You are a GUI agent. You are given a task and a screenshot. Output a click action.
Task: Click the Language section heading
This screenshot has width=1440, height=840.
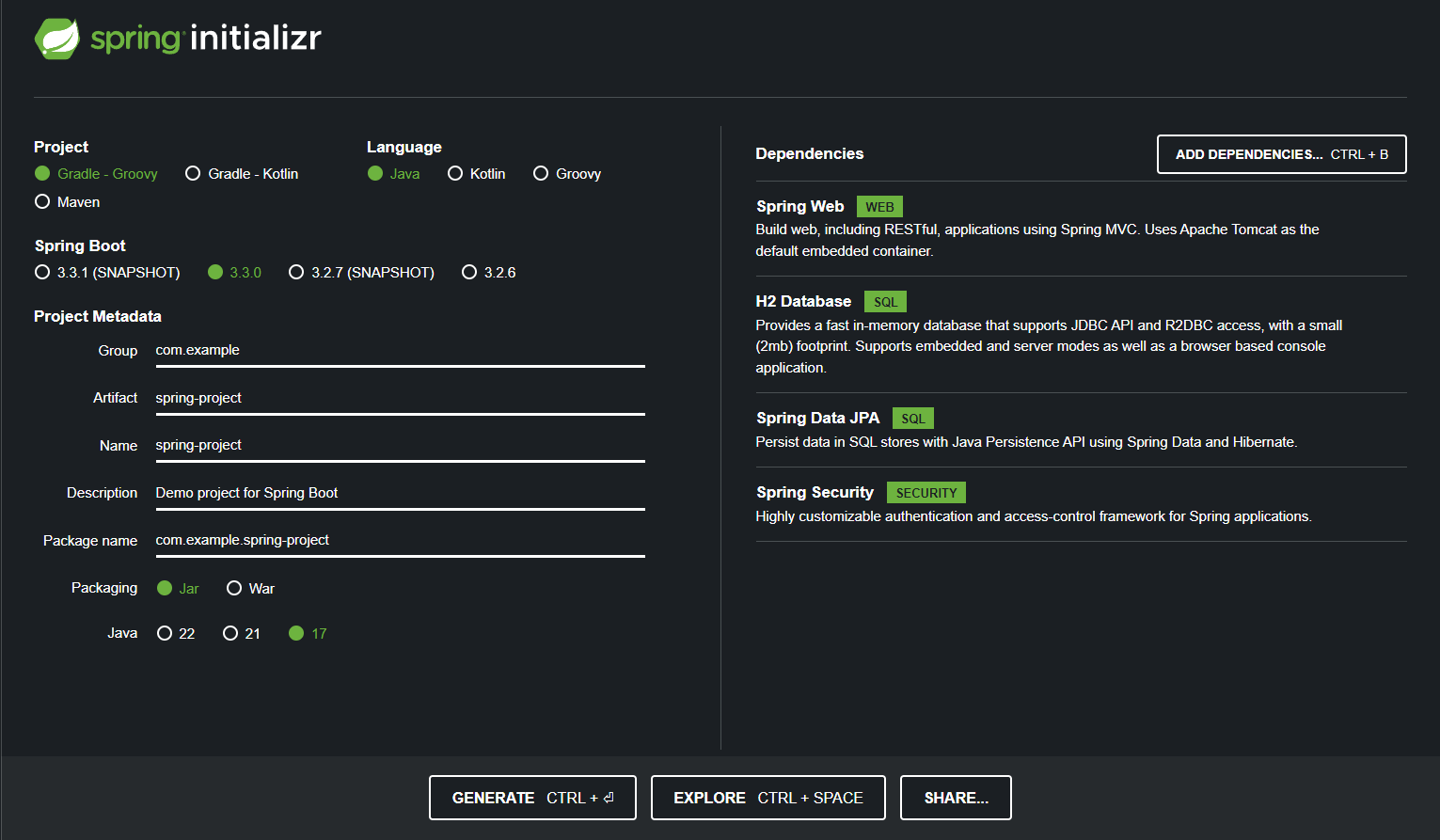[404, 148]
